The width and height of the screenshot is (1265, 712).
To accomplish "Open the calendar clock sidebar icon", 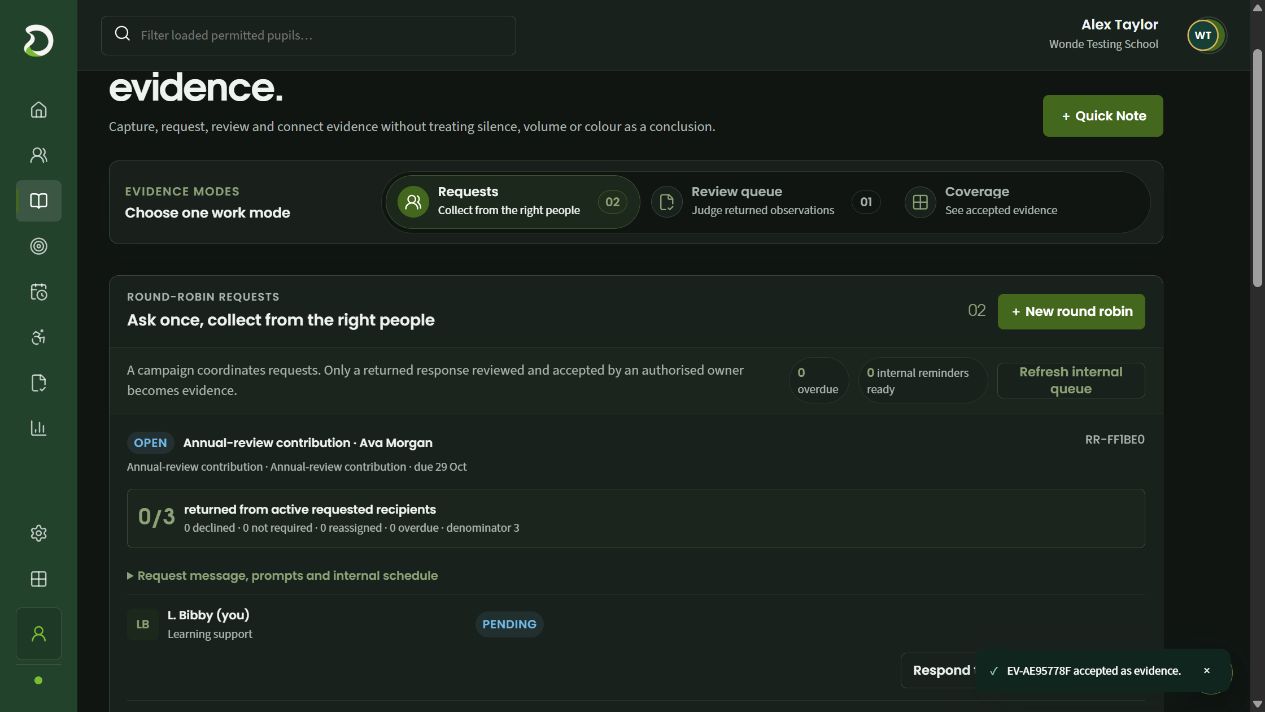I will point(39,292).
